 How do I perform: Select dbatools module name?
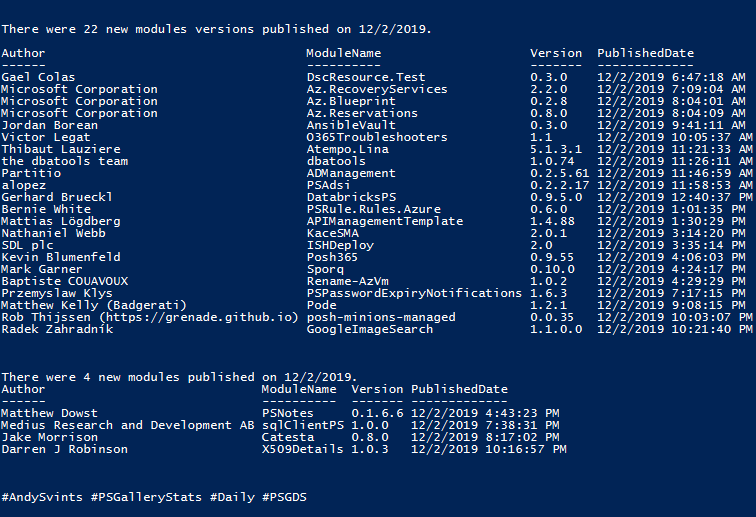click(336, 161)
